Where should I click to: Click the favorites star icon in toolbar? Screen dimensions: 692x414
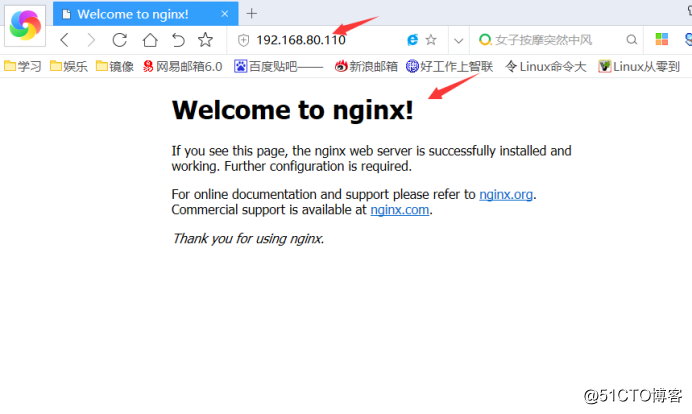[x=205, y=40]
